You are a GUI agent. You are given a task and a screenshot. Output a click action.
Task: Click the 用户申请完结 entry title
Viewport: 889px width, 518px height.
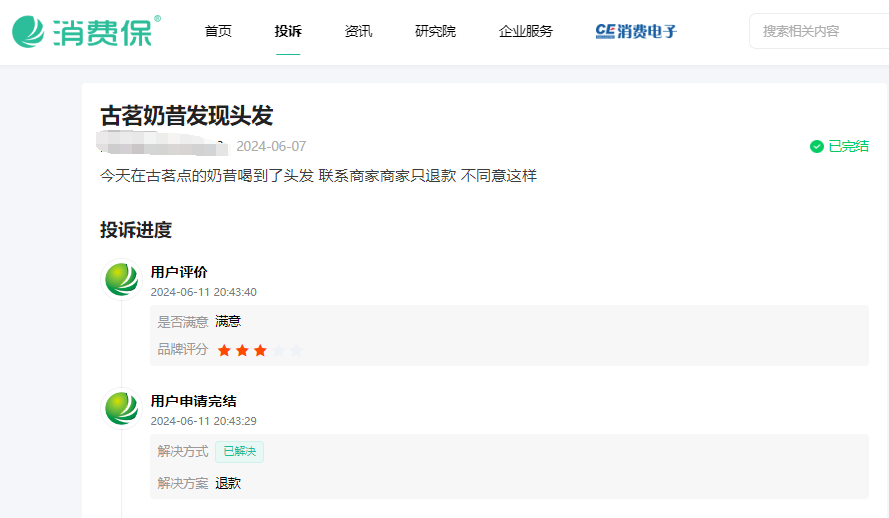[x=193, y=401]
